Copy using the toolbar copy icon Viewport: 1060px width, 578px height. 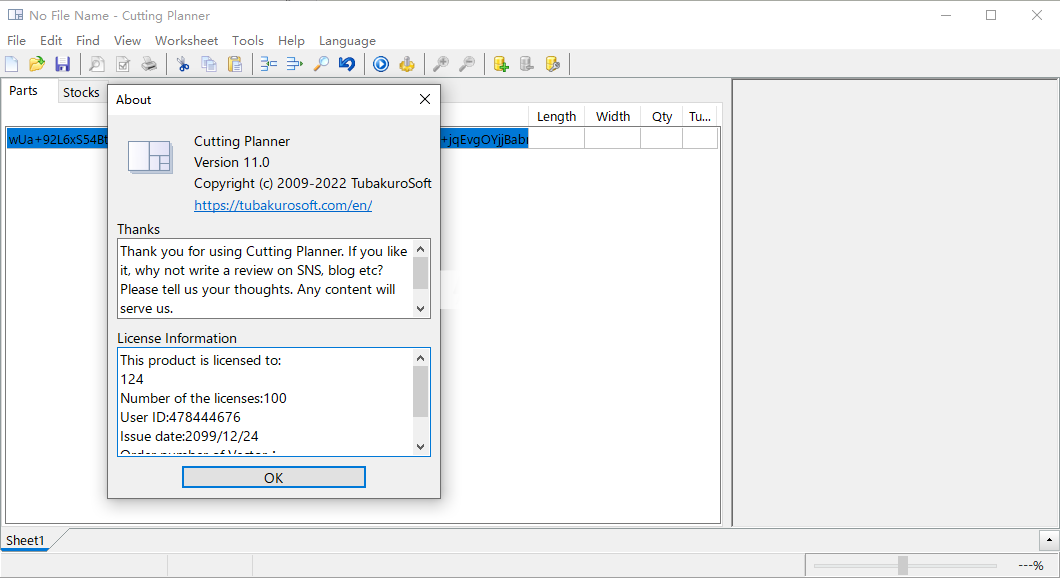(209, 64)
